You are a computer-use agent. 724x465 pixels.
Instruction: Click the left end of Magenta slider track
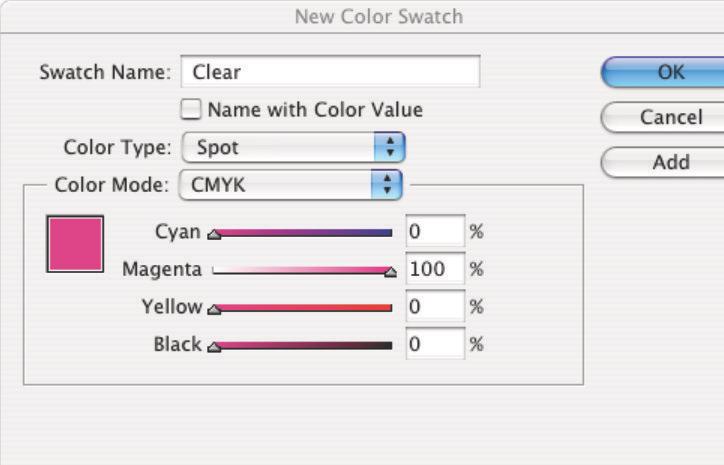point(217,270)
